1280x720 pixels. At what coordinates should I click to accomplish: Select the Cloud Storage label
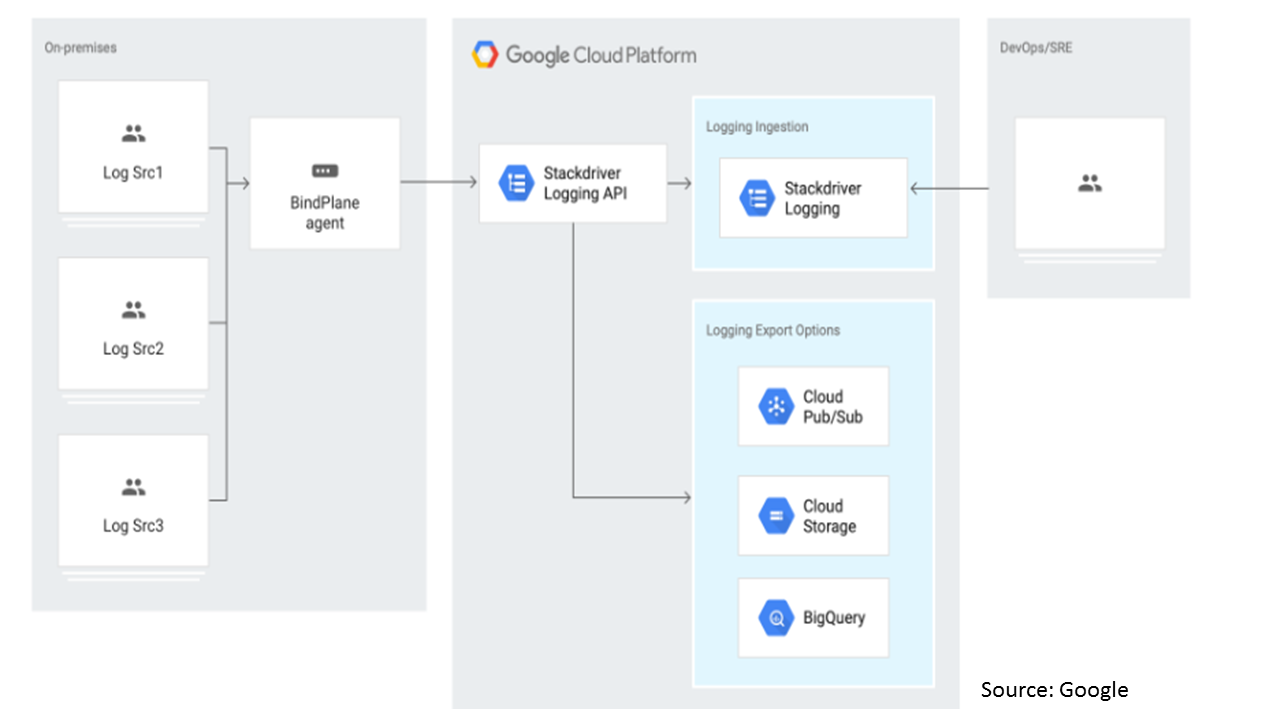(829, 516)
